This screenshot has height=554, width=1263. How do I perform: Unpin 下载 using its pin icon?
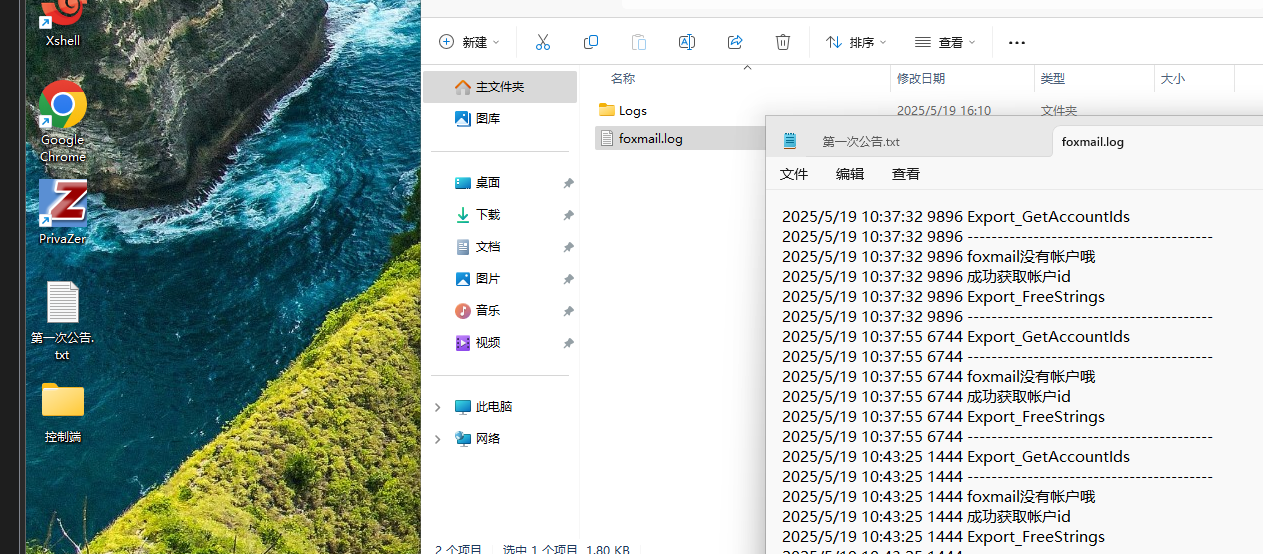pyautogui.click(x=568, y=216)
